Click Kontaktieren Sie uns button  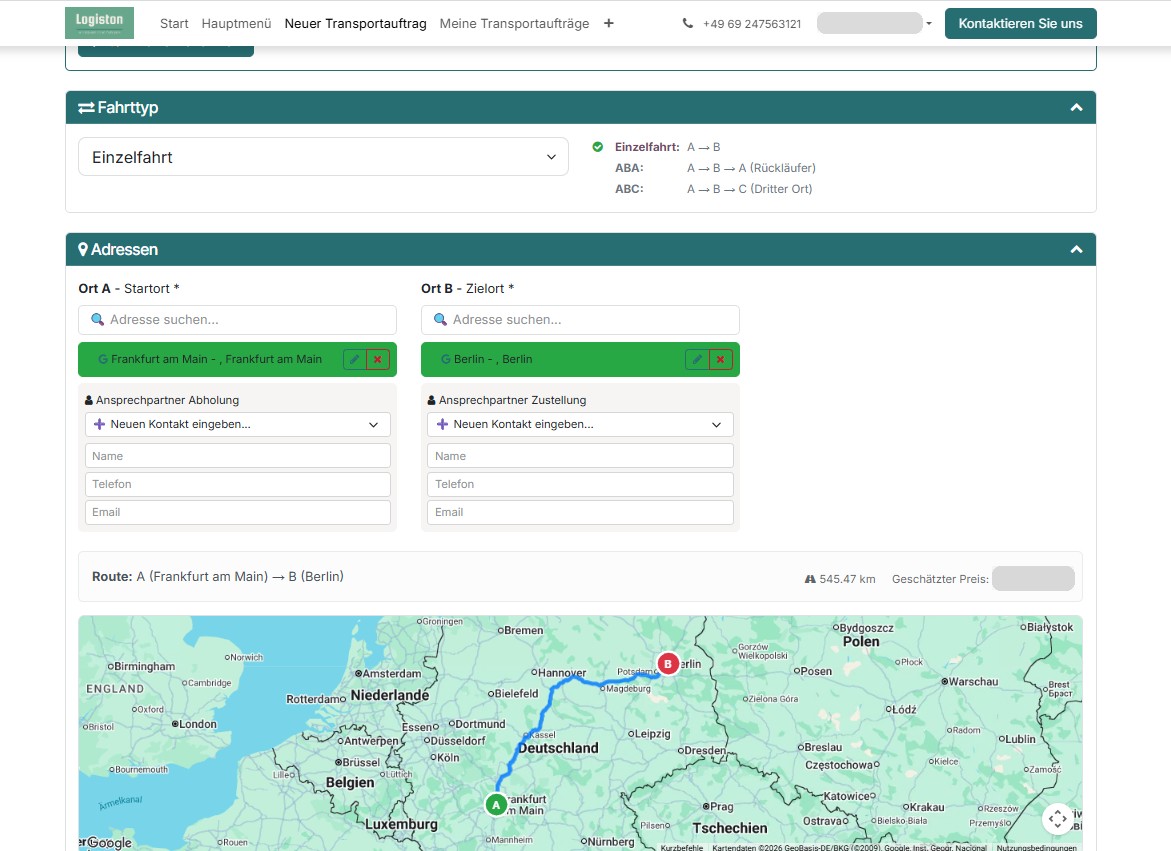tap(1020, 23)
